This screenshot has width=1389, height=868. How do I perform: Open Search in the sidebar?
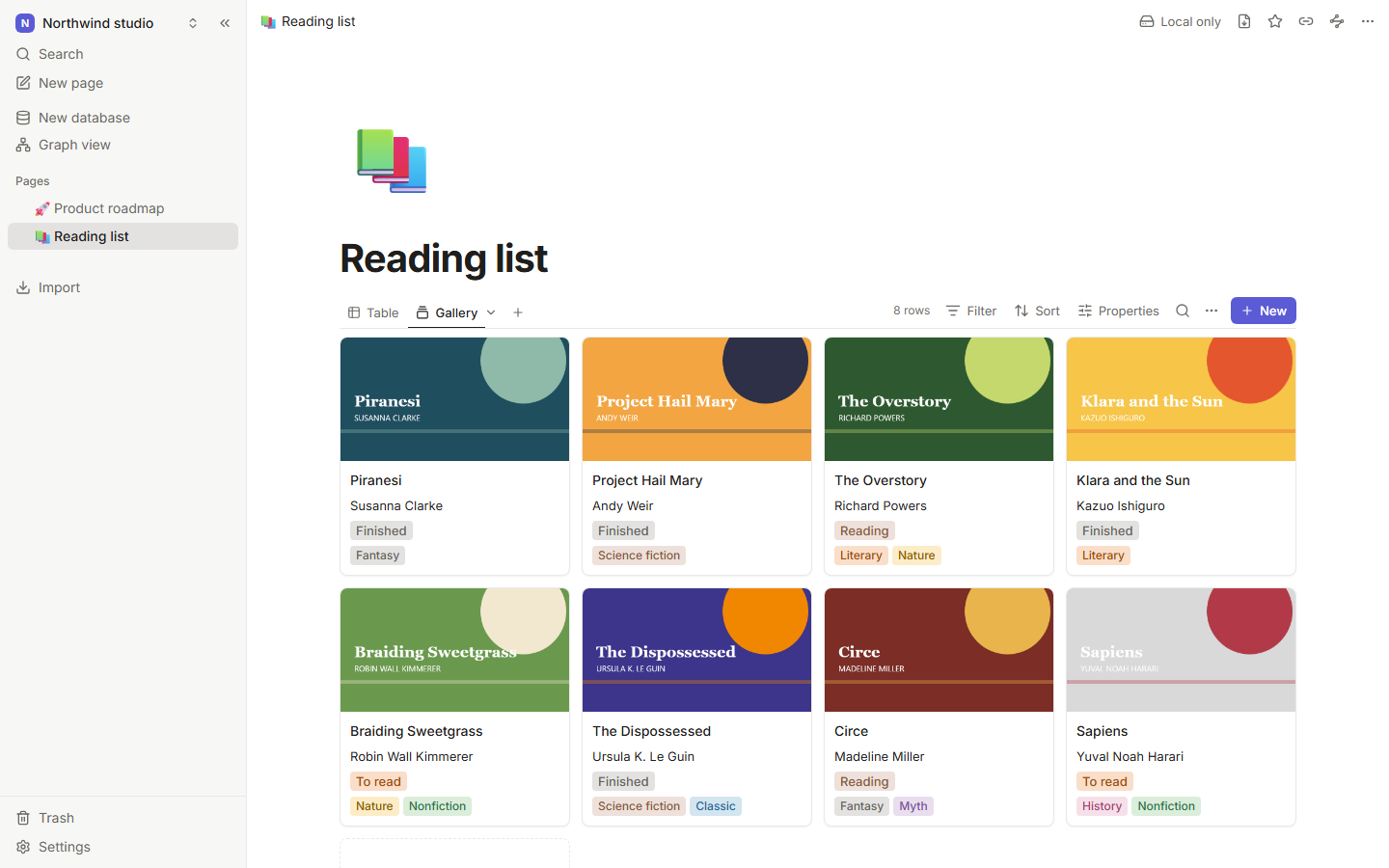pyautogui.click(x=123, y=54)
